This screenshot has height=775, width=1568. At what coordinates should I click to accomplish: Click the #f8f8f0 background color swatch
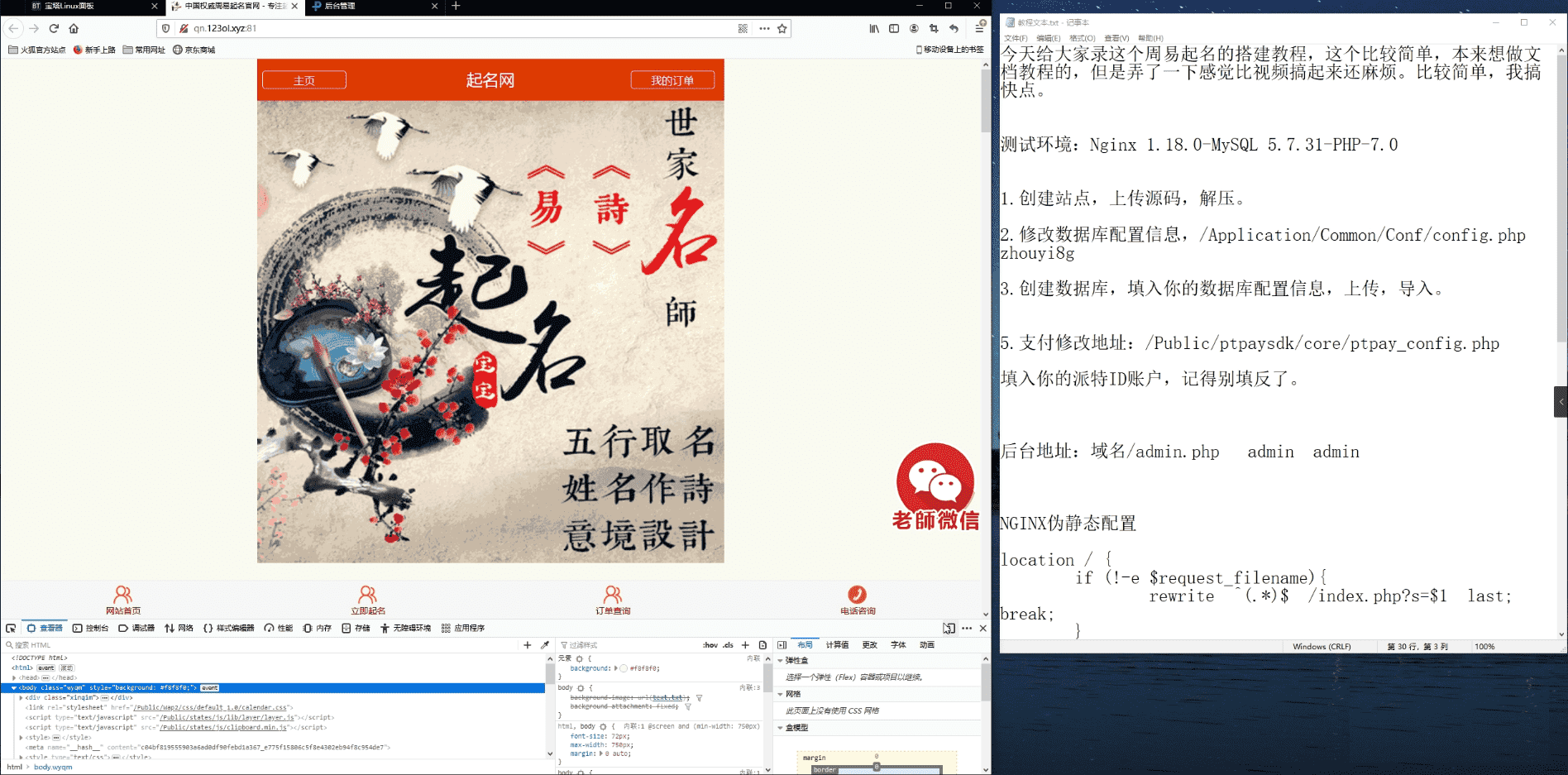pos(624,668)
